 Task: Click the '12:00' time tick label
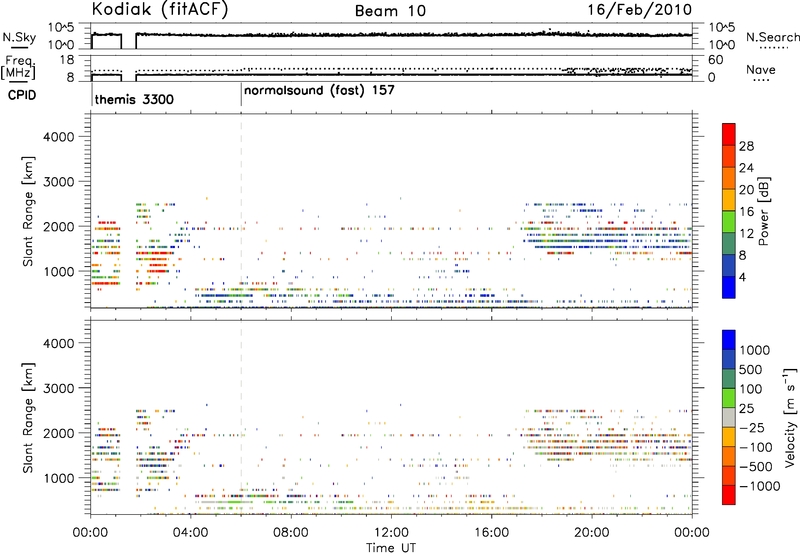391,533
